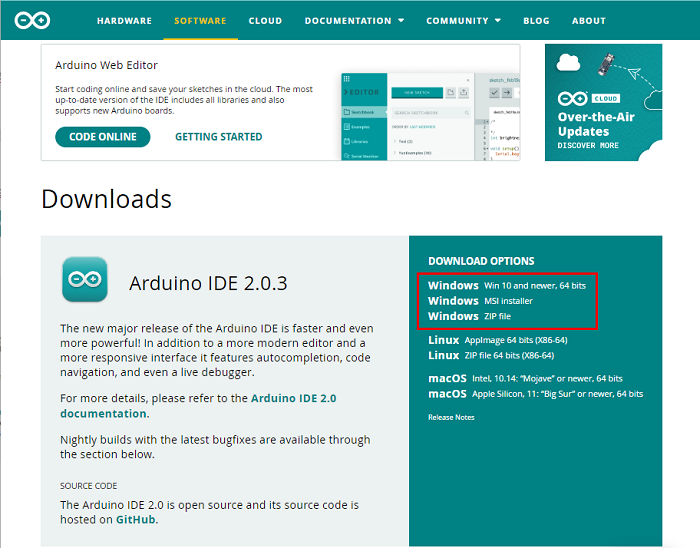
Task: Open the Blog page from navigation
Action: (x=536, y=20)
